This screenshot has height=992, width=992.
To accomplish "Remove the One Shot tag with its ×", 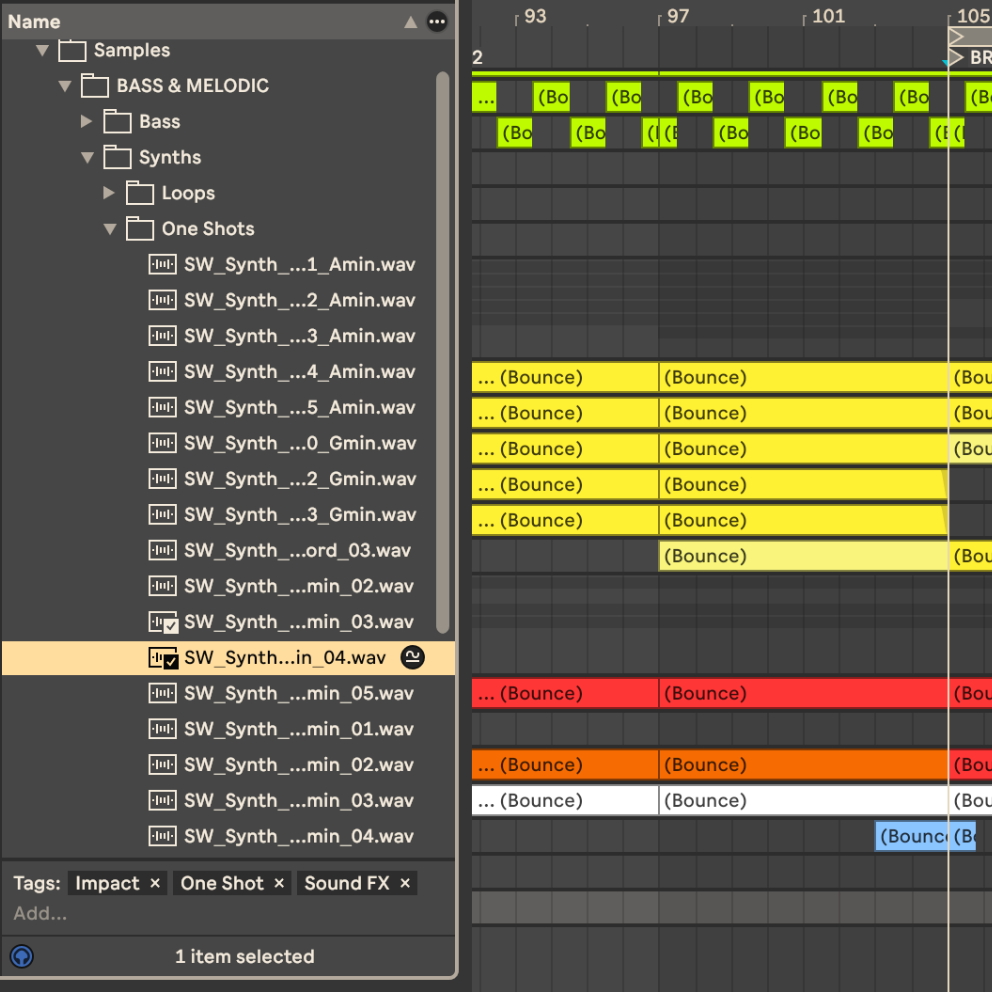I will pos(279,883).
